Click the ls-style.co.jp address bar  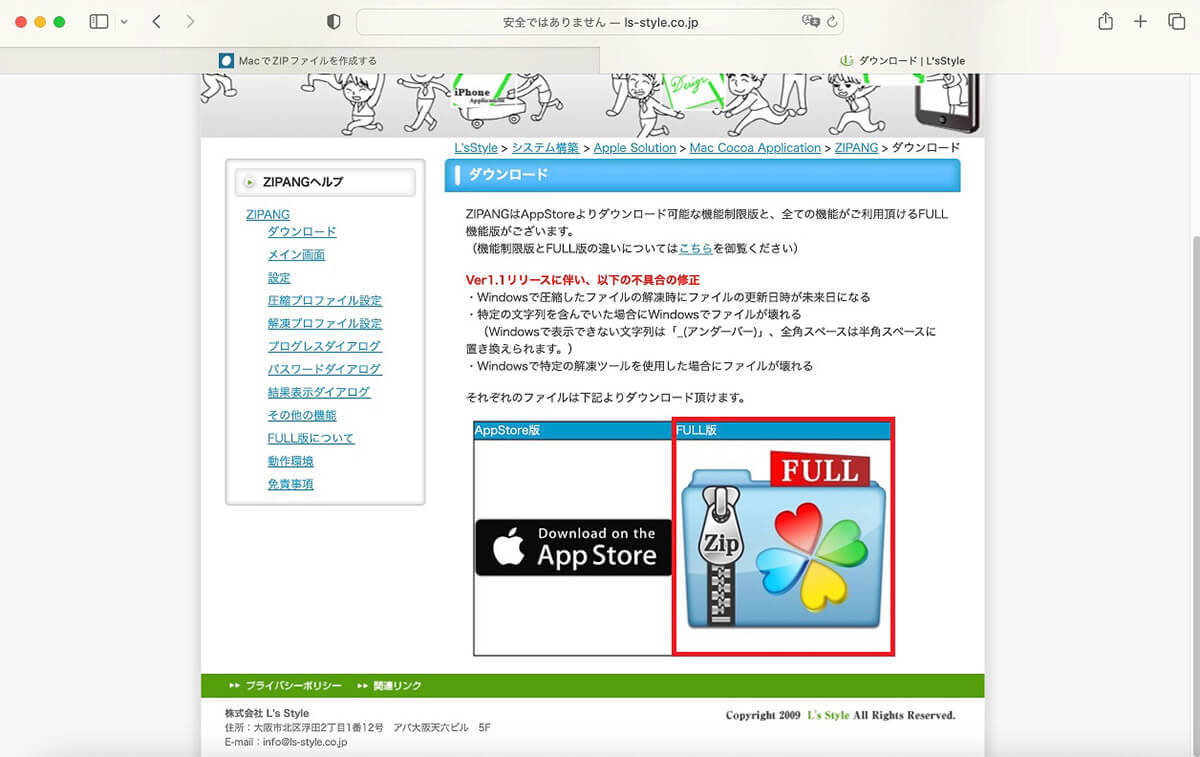pos(600,21)
